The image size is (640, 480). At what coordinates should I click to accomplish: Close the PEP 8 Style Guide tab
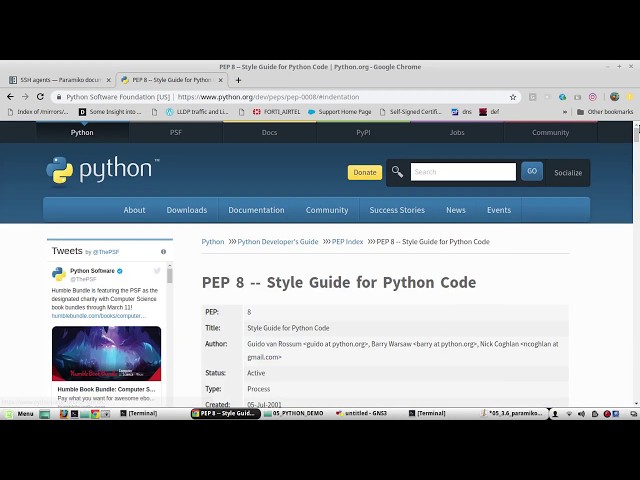220,80
